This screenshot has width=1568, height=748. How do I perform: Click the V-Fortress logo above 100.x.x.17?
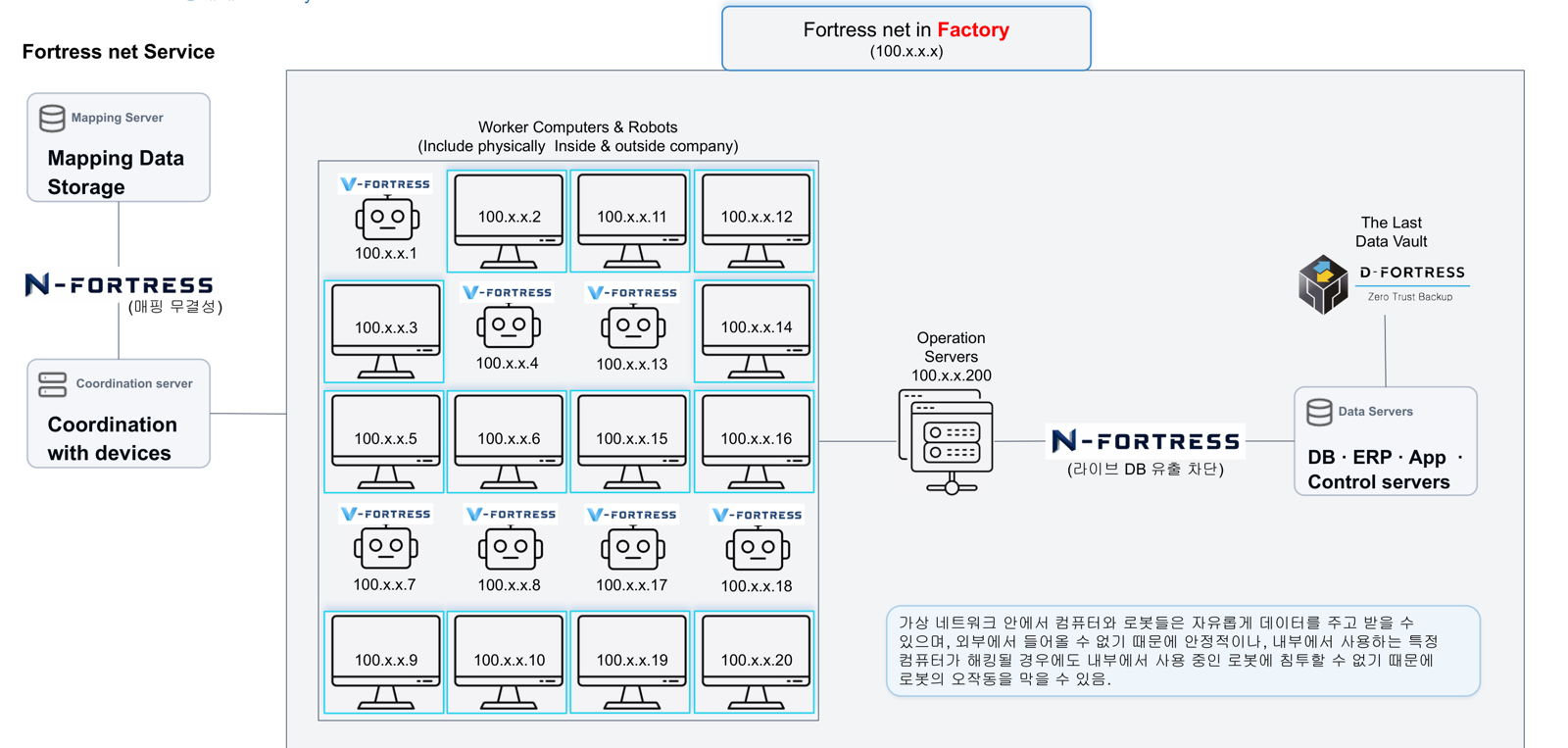pyautogui.click(x=632, y=514)
